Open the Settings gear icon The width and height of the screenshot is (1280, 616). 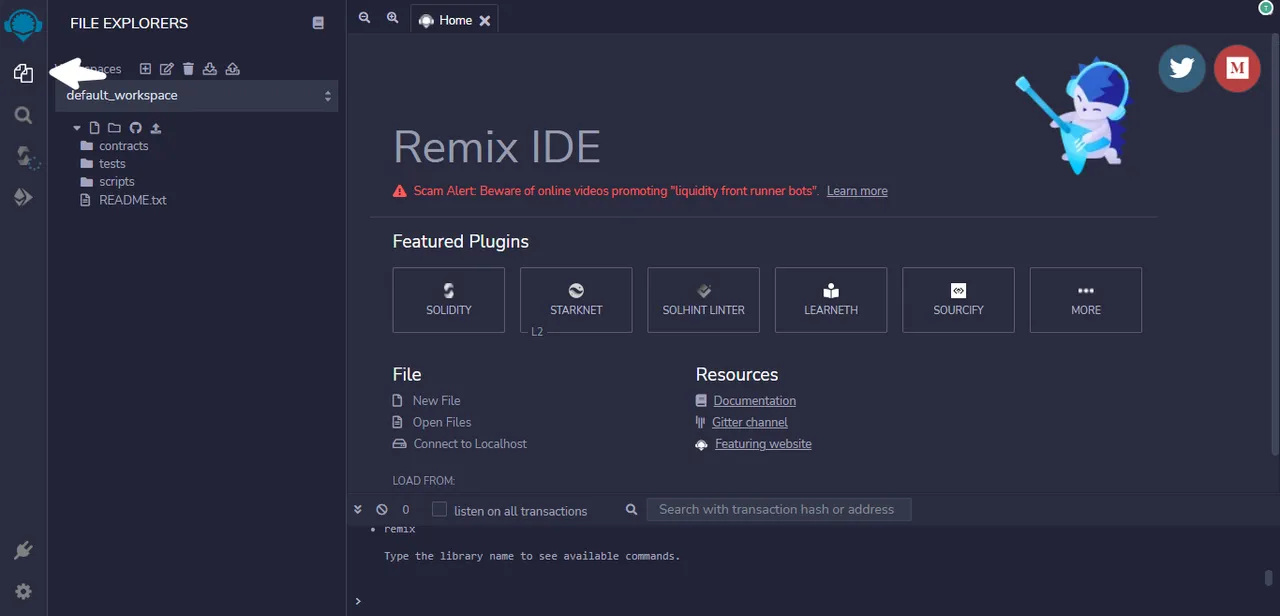(23, 591)
